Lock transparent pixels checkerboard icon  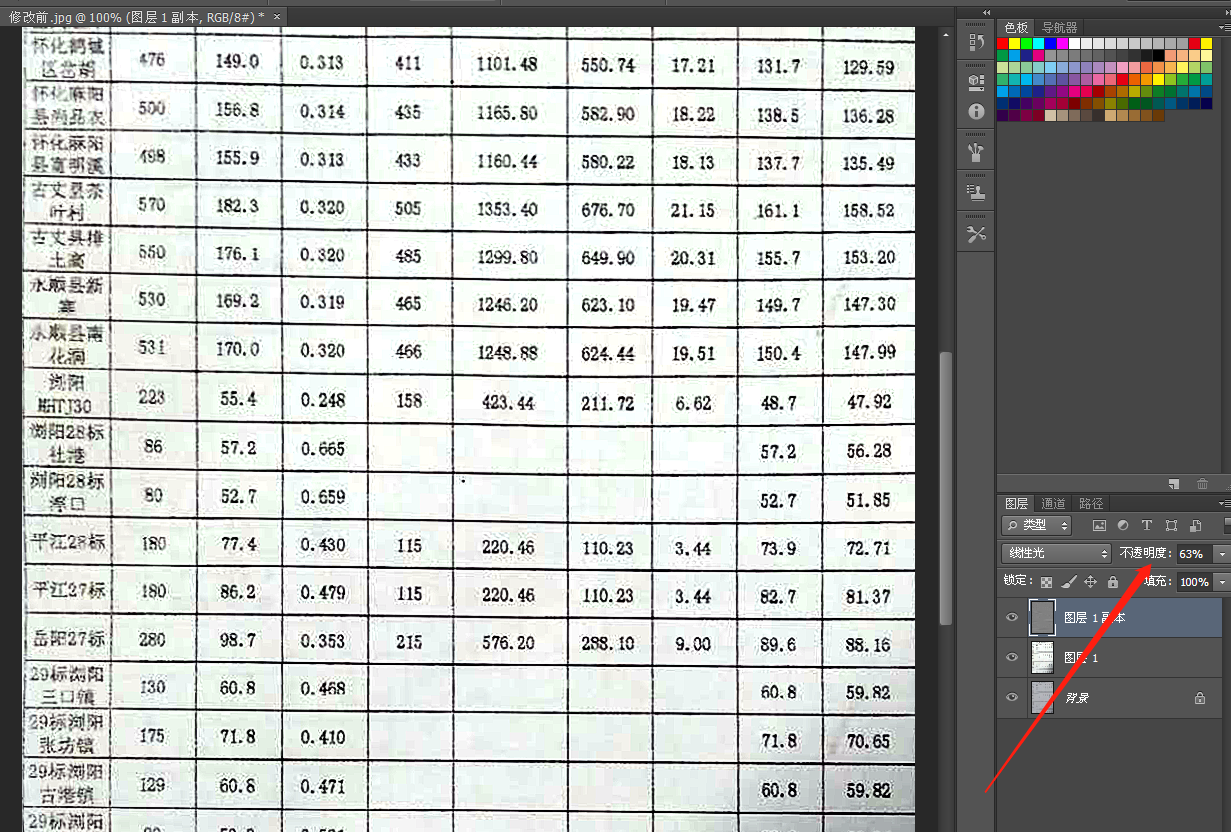click(x=1047, y=581)
